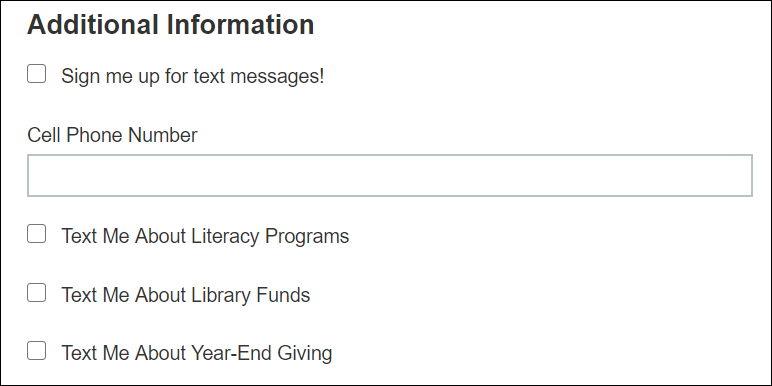
Task: Click the Text Me About Year-End Giving label
Action: [196, 353]
